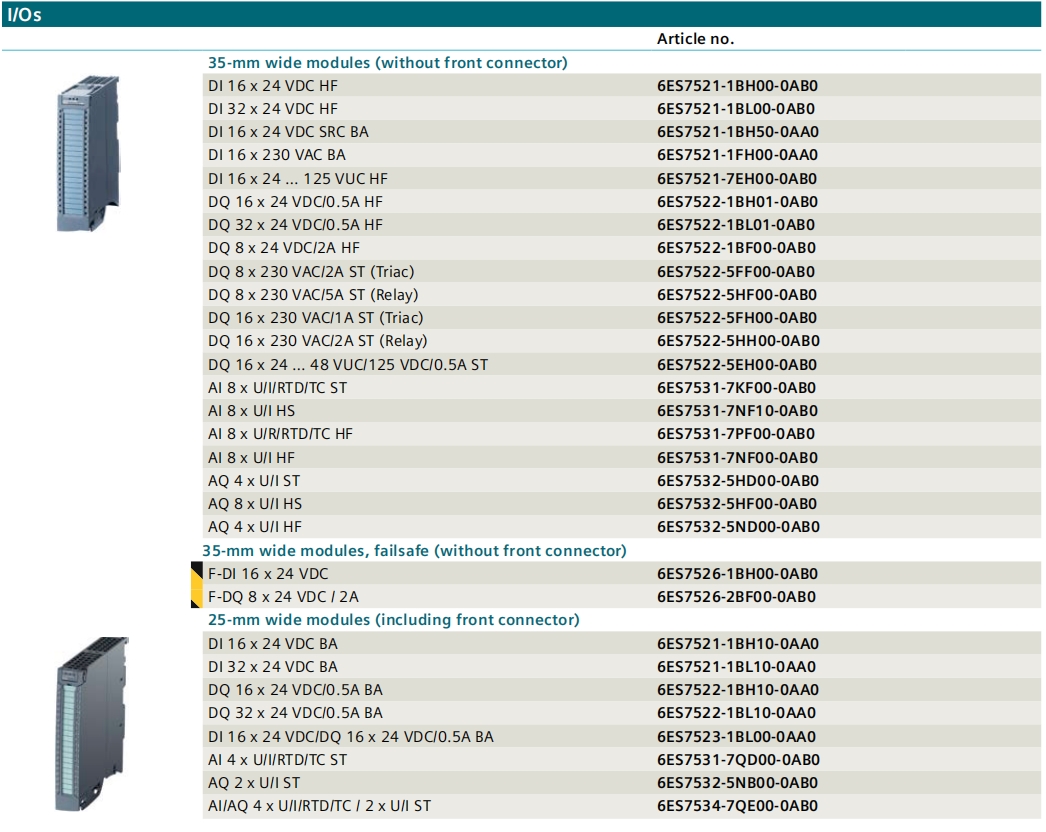1046x832 pixels.
Task: Click the failsafe marker beside F-DQ 8 x 24 VDC / 2A
Action: 197,597
